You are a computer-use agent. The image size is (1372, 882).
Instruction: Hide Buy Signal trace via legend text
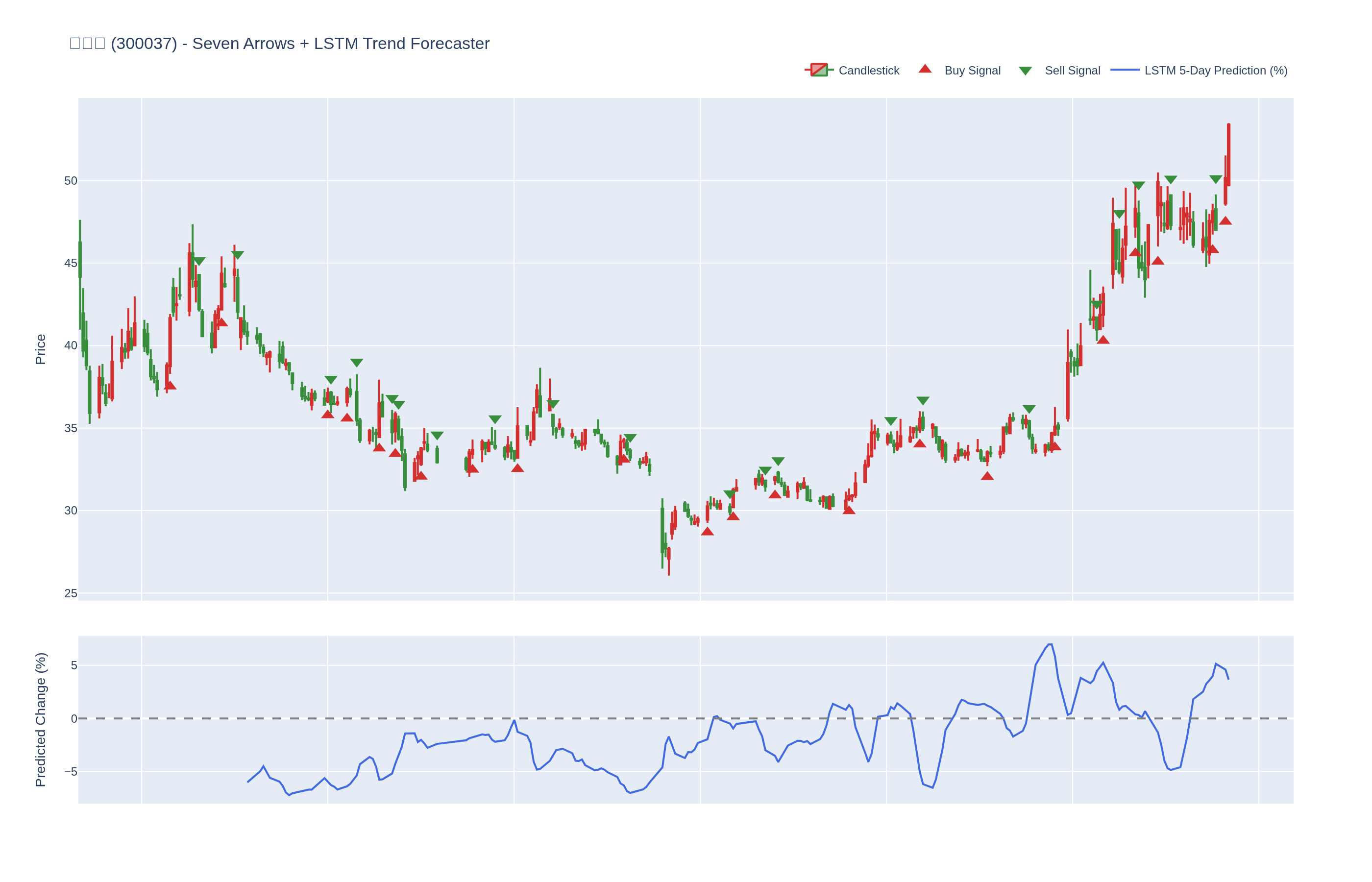(972, 71)
